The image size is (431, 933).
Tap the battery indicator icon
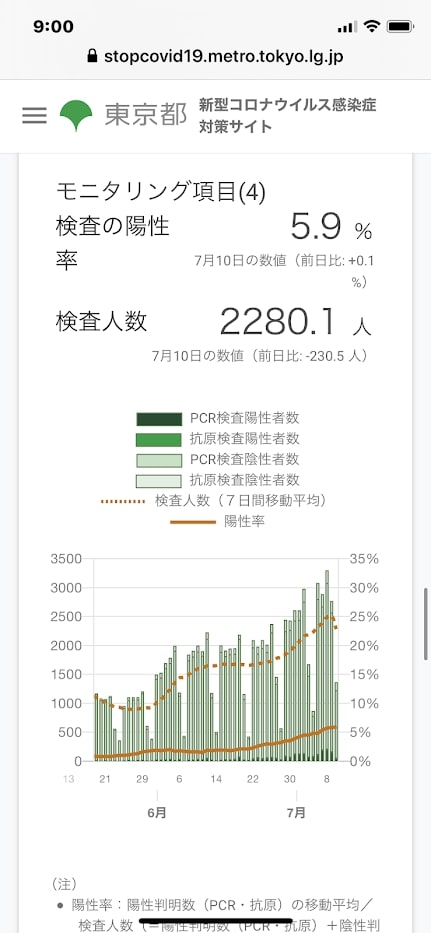click(x=399, y=26)
